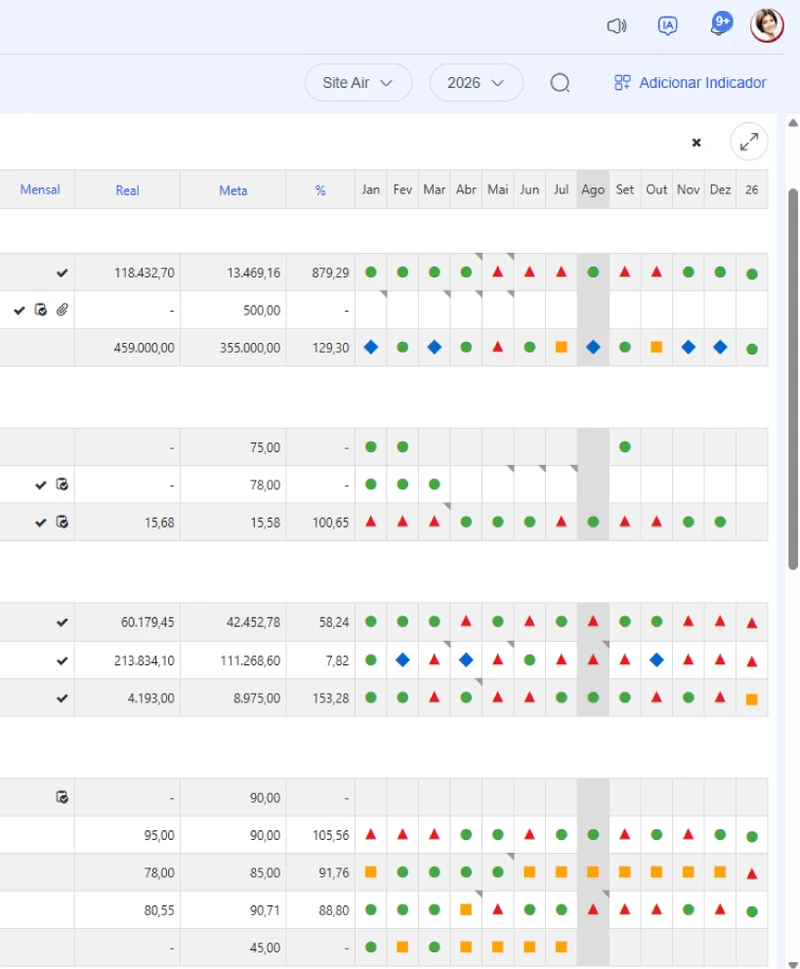Viewport: 800px width, 969px height.
Task: Click the Real value 459.000,00
Action: pos(144,348)
